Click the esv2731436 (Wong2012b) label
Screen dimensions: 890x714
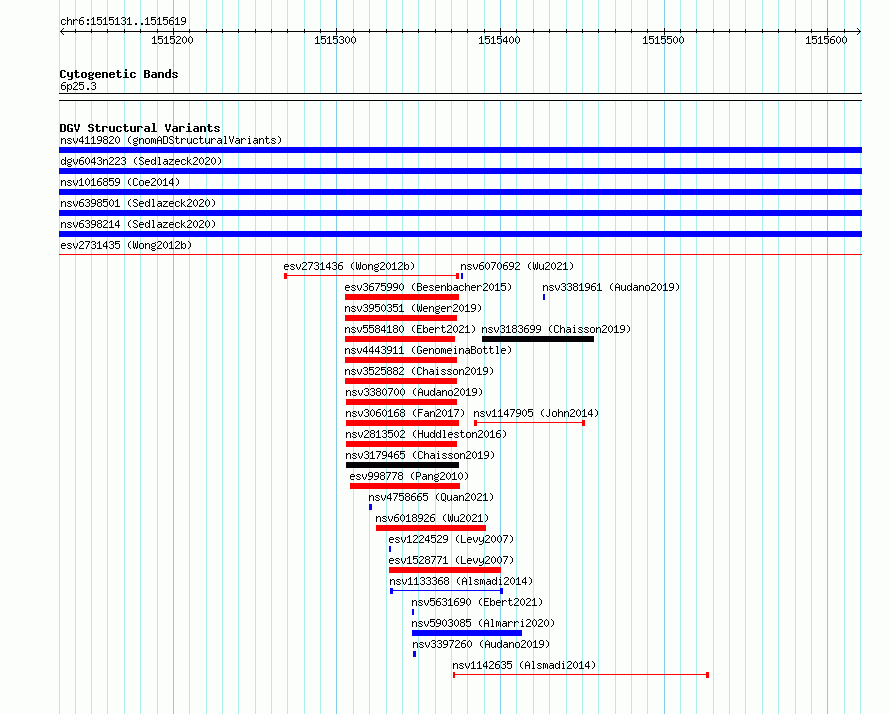click(x=349, y=266)
